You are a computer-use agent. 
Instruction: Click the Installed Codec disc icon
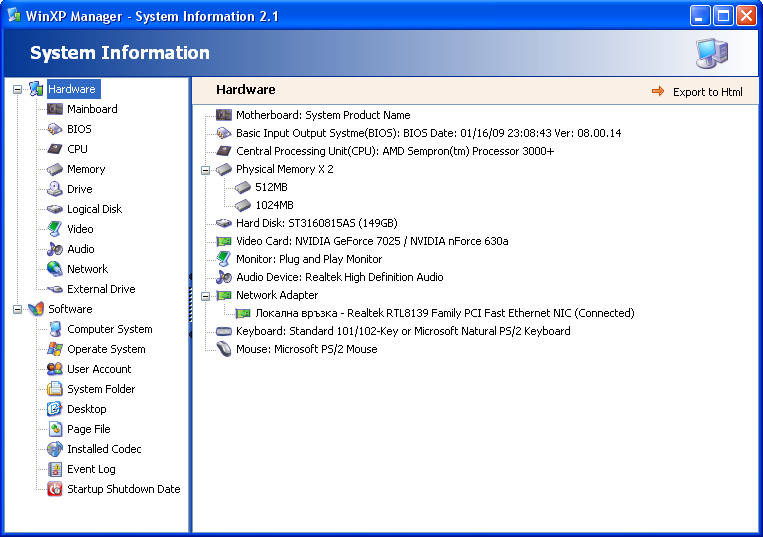point(54,448)
